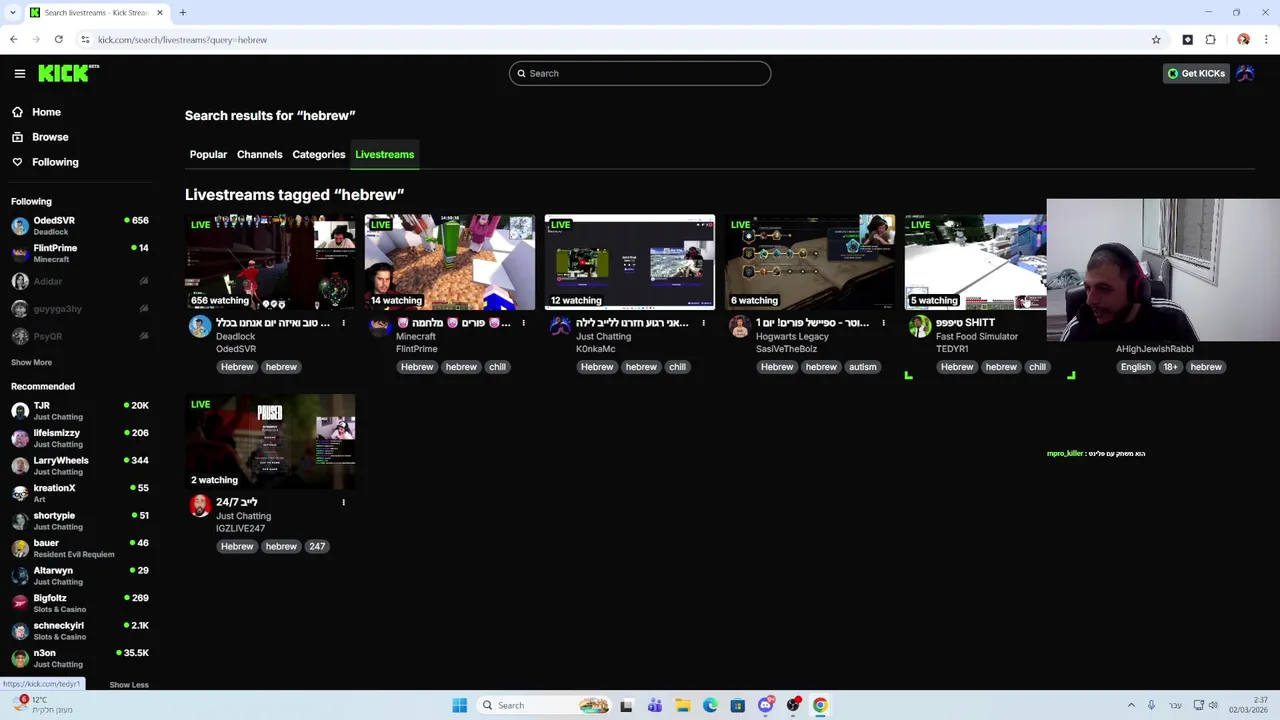The width and height of the screenshot is (1280, 720).
Task: Click SasiVeTheBoiz avatar on stream card
Action: (740, 326)
